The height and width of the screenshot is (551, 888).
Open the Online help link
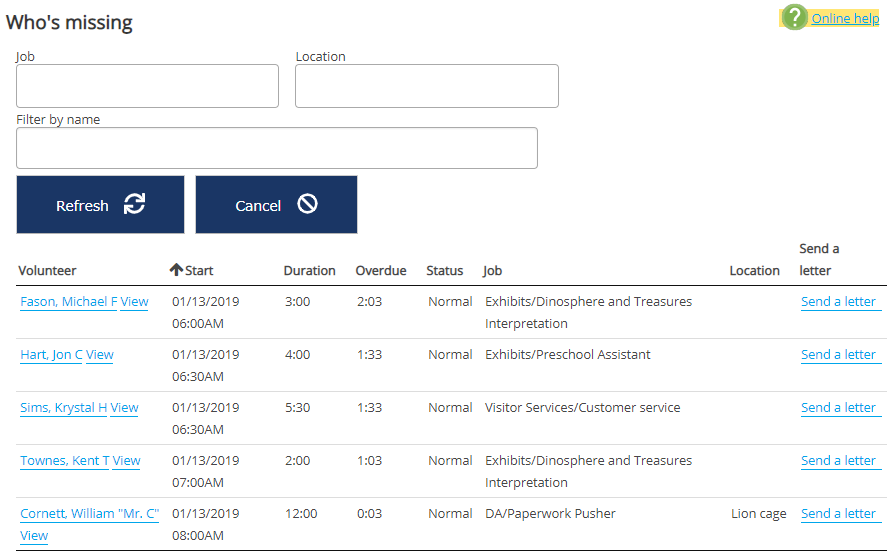[x=845, y=18]
